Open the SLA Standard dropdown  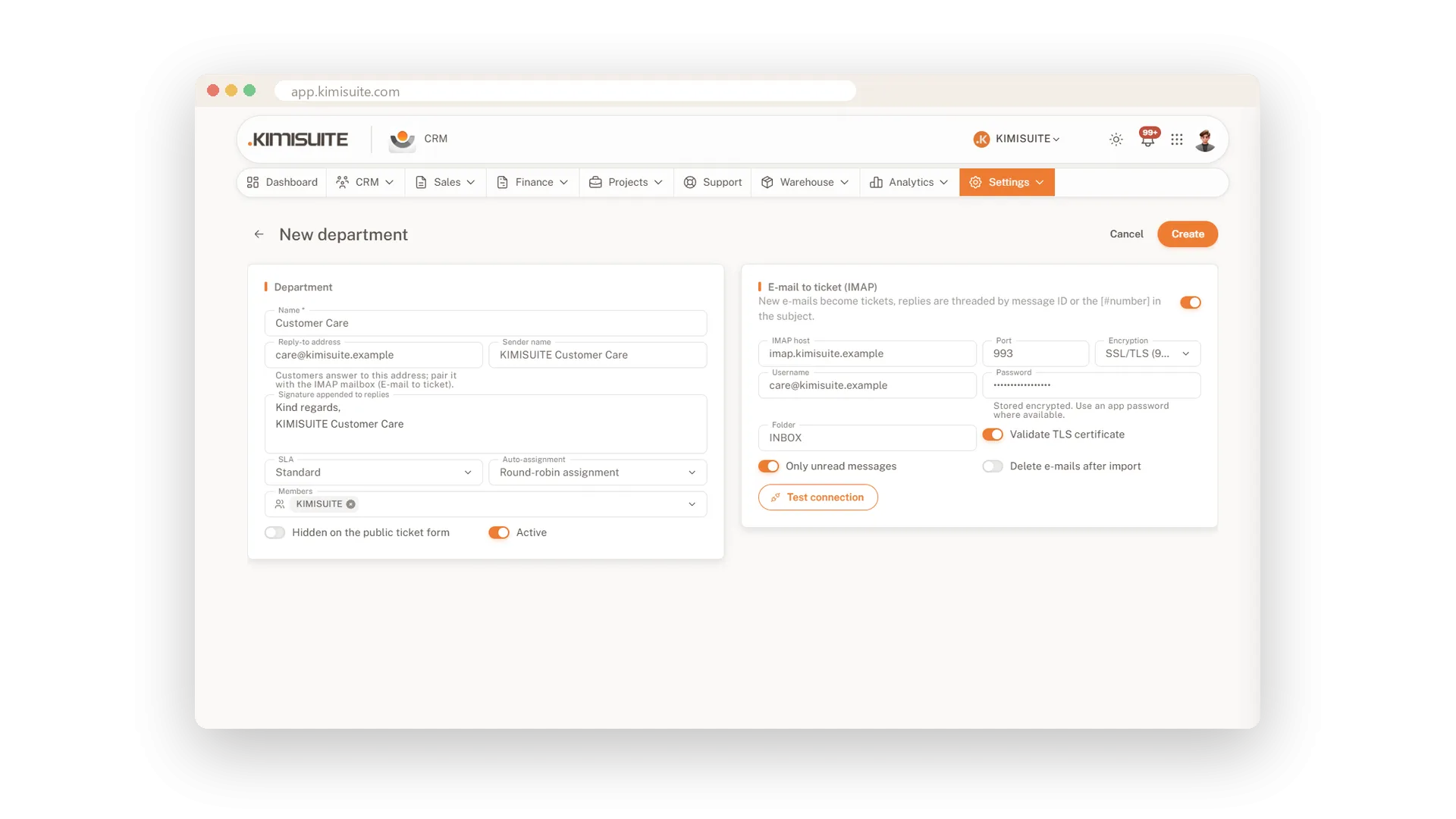373,472
